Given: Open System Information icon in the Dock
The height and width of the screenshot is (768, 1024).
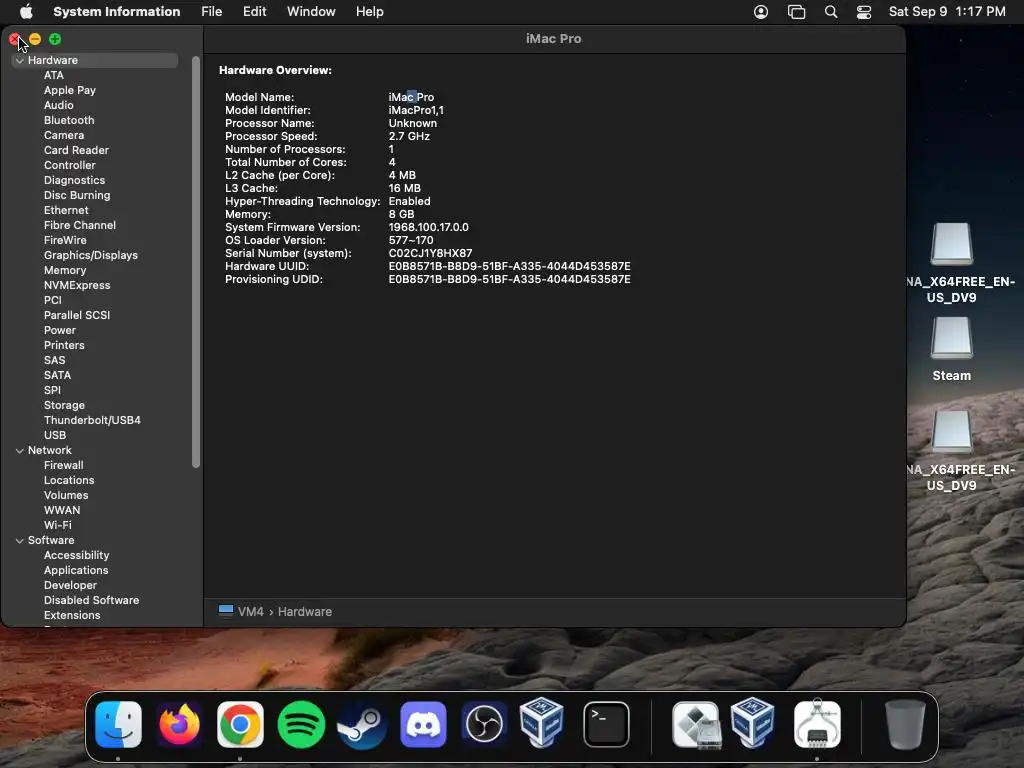Looking at the screenshot, I should pyautogui.click(x=817, y=724).
